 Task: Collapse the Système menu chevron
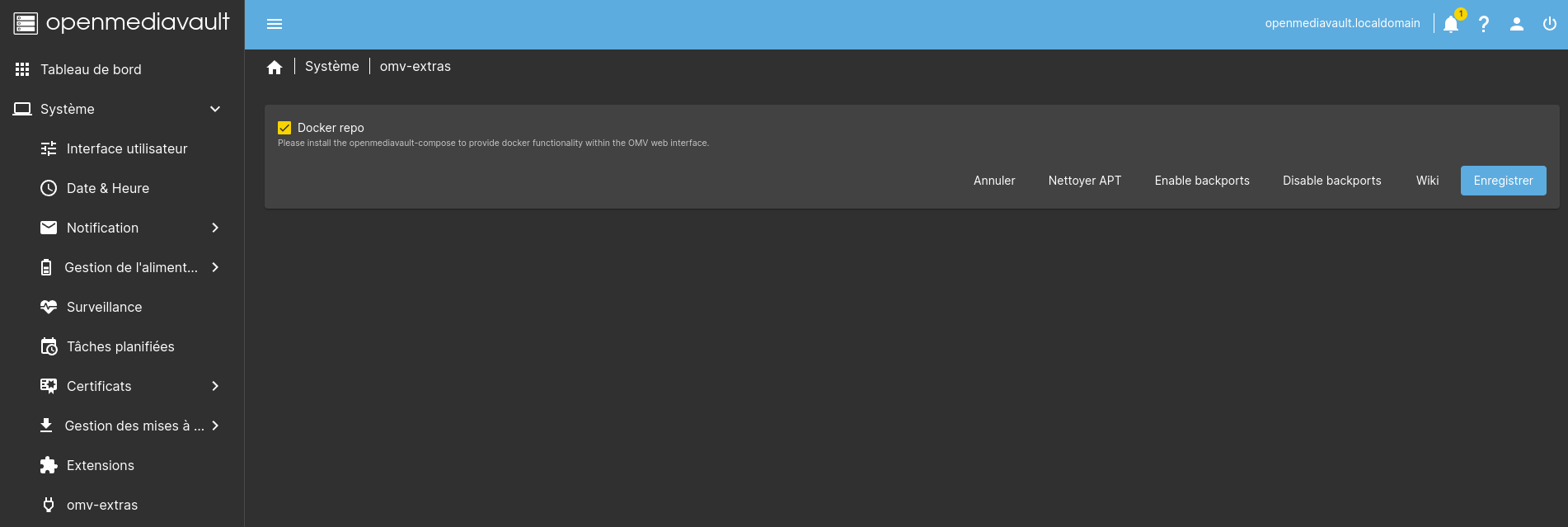215,109
